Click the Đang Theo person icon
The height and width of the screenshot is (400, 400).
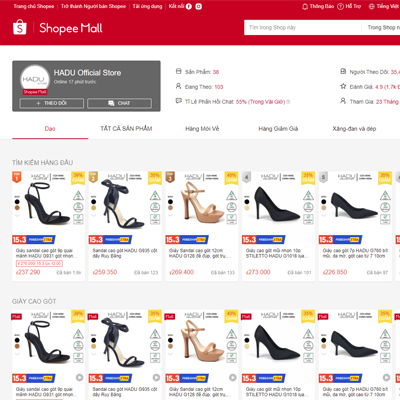pyautogui.click(x=179, y=86)
